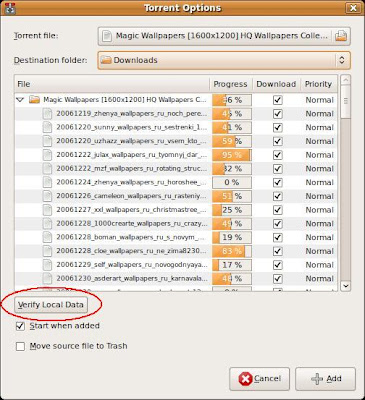Image resolution: width=365 pixels, height=400 pixels.
Task: Click file icon of 20061219_zhenya row
Action: click(x=47, y=114)
